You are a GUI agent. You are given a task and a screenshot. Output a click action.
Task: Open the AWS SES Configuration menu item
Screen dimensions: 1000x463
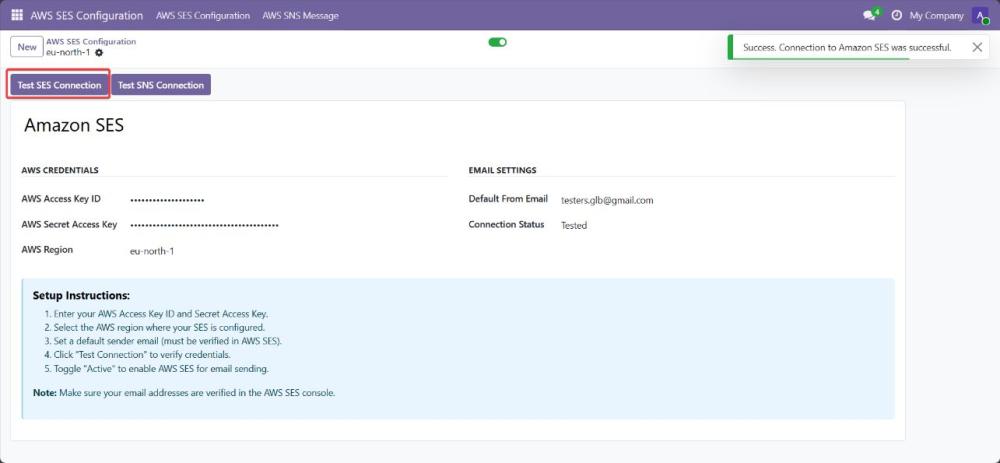coord(203,15)
